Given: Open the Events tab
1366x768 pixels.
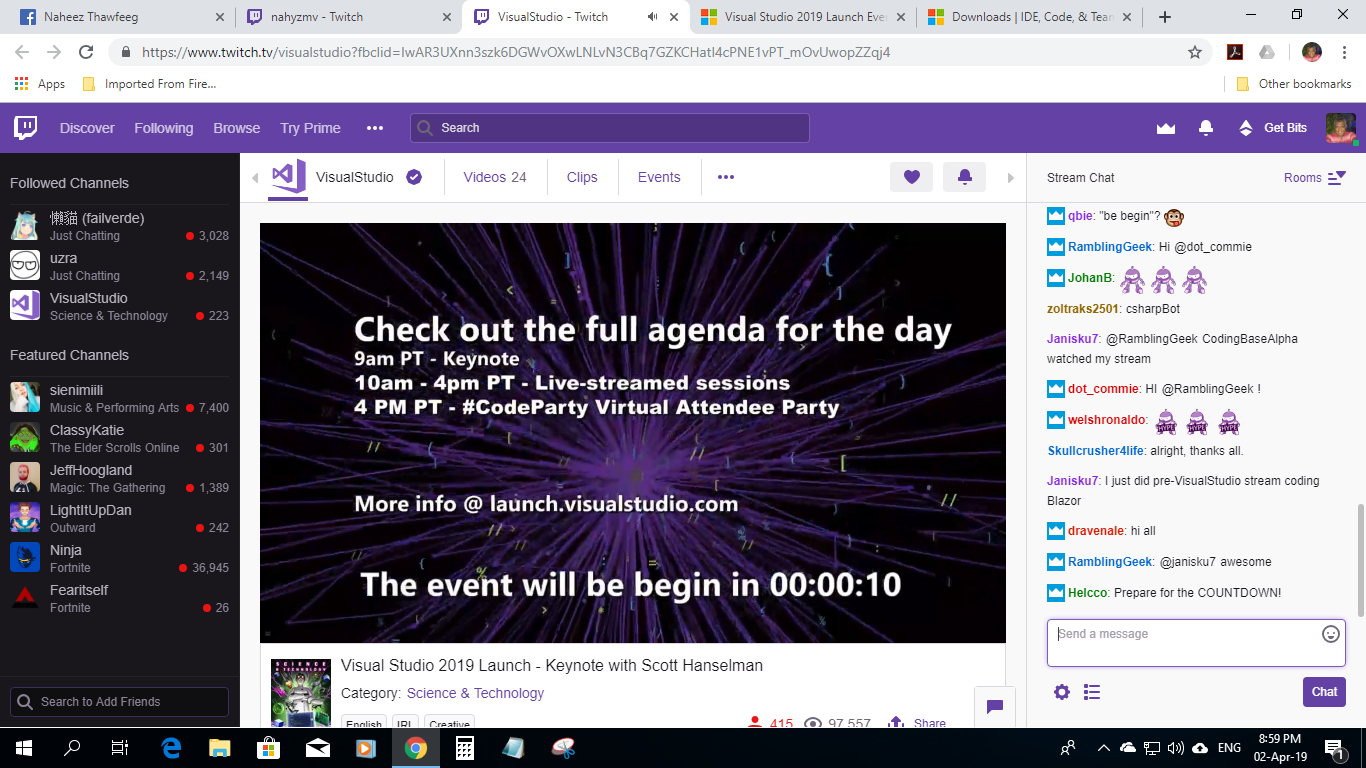Looking at the screenshot, I should (x=659, y=177).
